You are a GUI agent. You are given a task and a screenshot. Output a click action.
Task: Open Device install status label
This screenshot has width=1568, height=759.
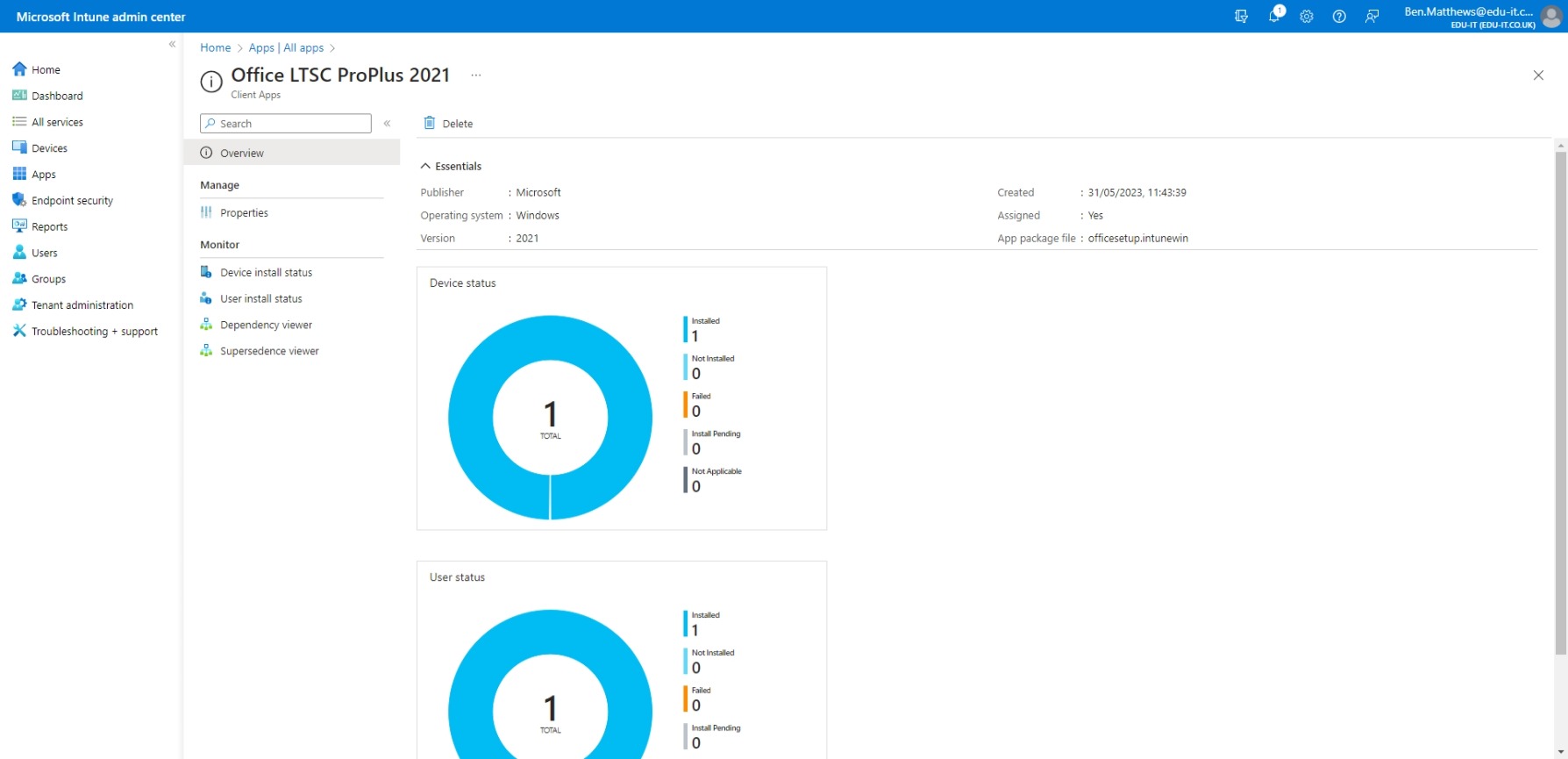tap(266, 273)
